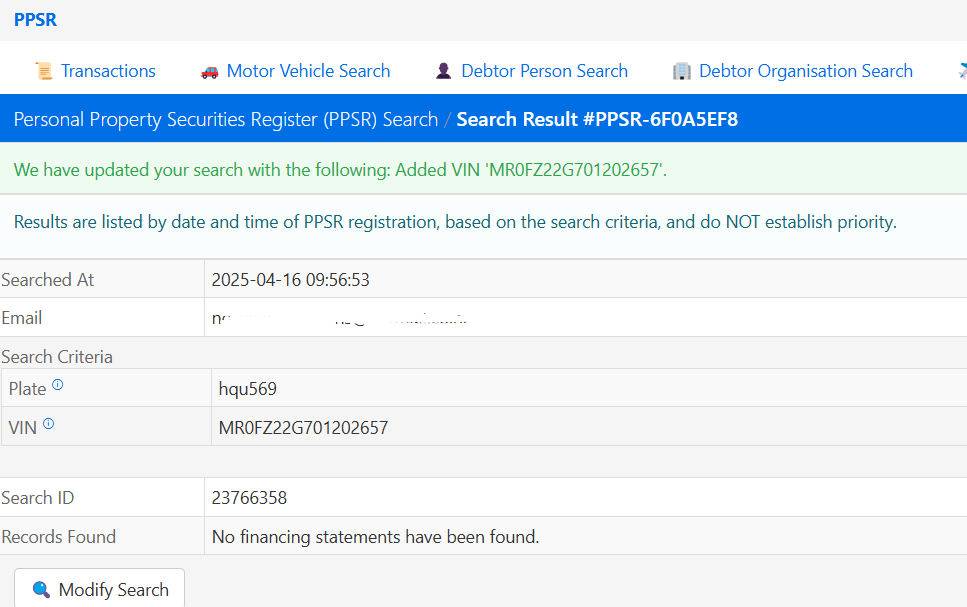The height and width of the screenshot is (607, 967).
Task: Click the Email label
Action: pyautogui.click(x=22, y=318)
